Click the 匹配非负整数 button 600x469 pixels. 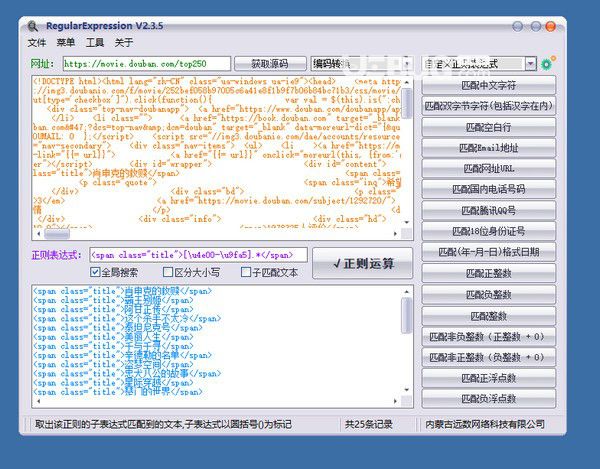tap(489, 337)
